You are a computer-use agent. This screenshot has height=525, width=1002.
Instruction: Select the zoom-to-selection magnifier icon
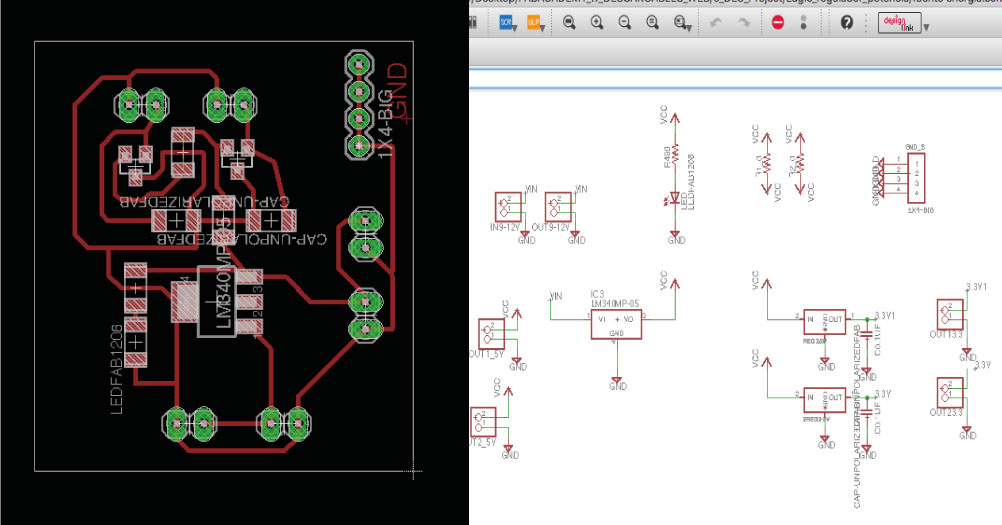click(x=681, y=23)
